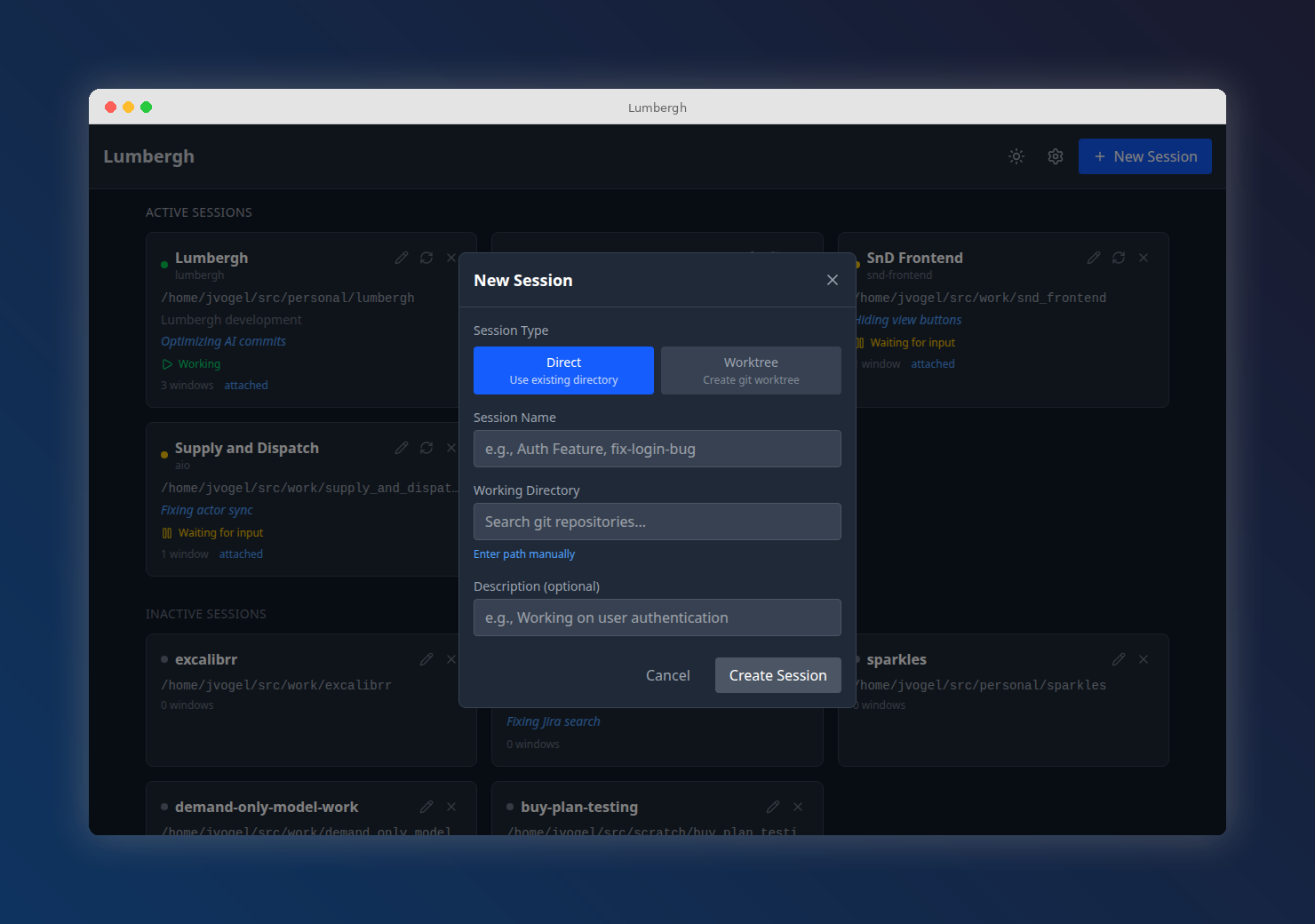
Task: Open the Working Directory repository search
Action: click(657, 522)
